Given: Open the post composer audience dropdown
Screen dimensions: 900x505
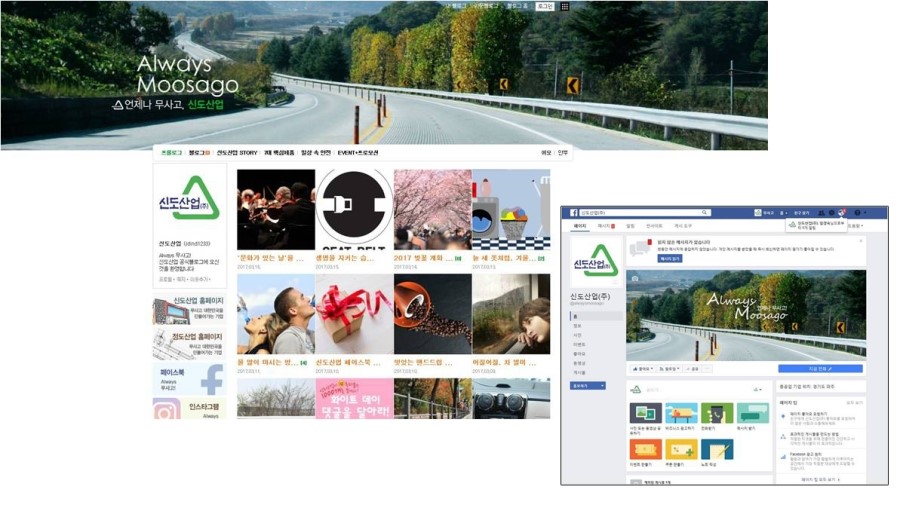Looking at the screenshot, I should point(758,390).
